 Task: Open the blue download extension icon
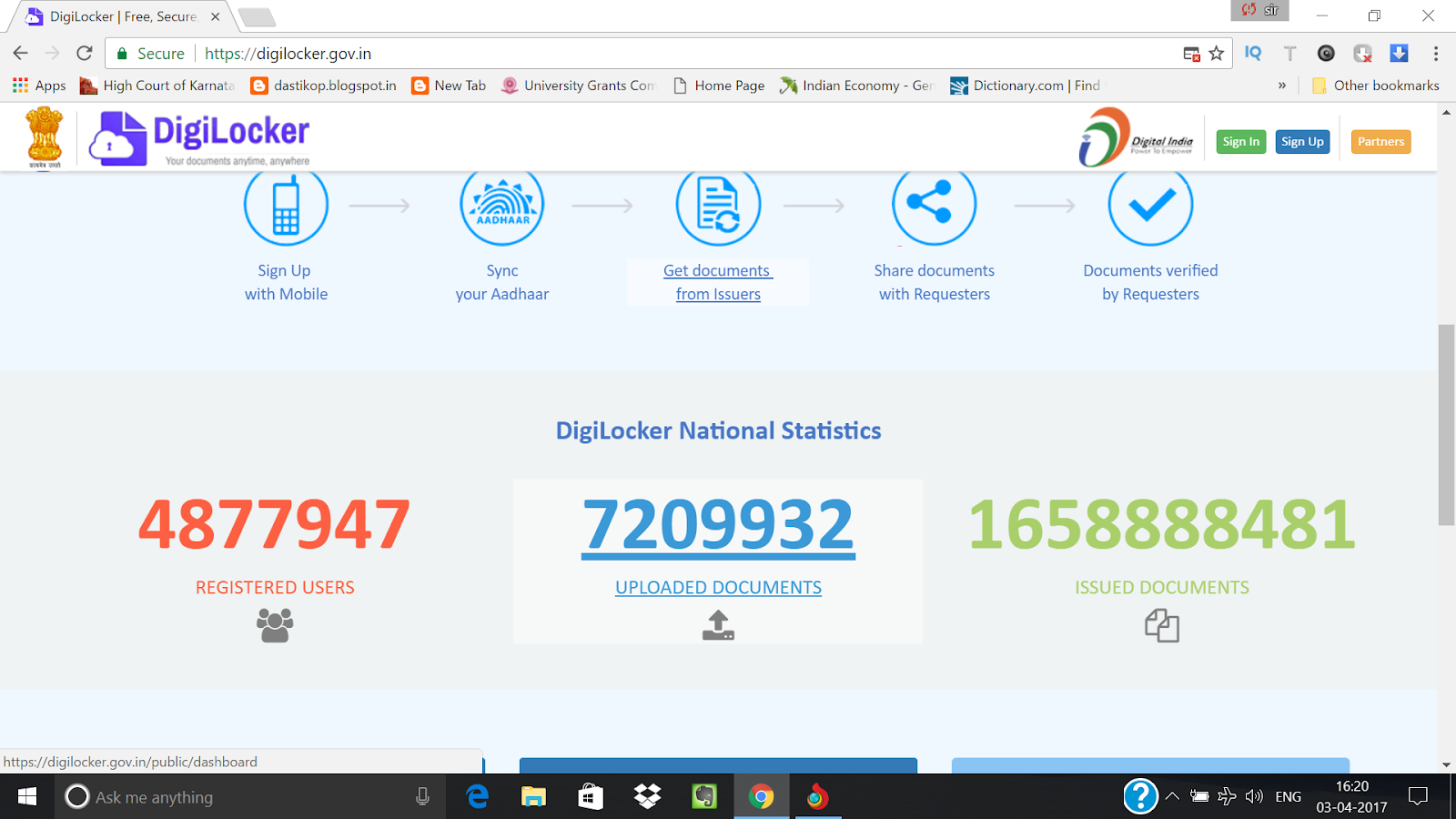1399,54
